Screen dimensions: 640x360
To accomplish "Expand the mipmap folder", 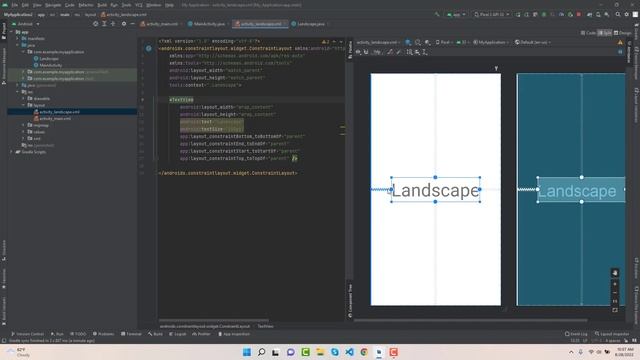I will 24,125.
